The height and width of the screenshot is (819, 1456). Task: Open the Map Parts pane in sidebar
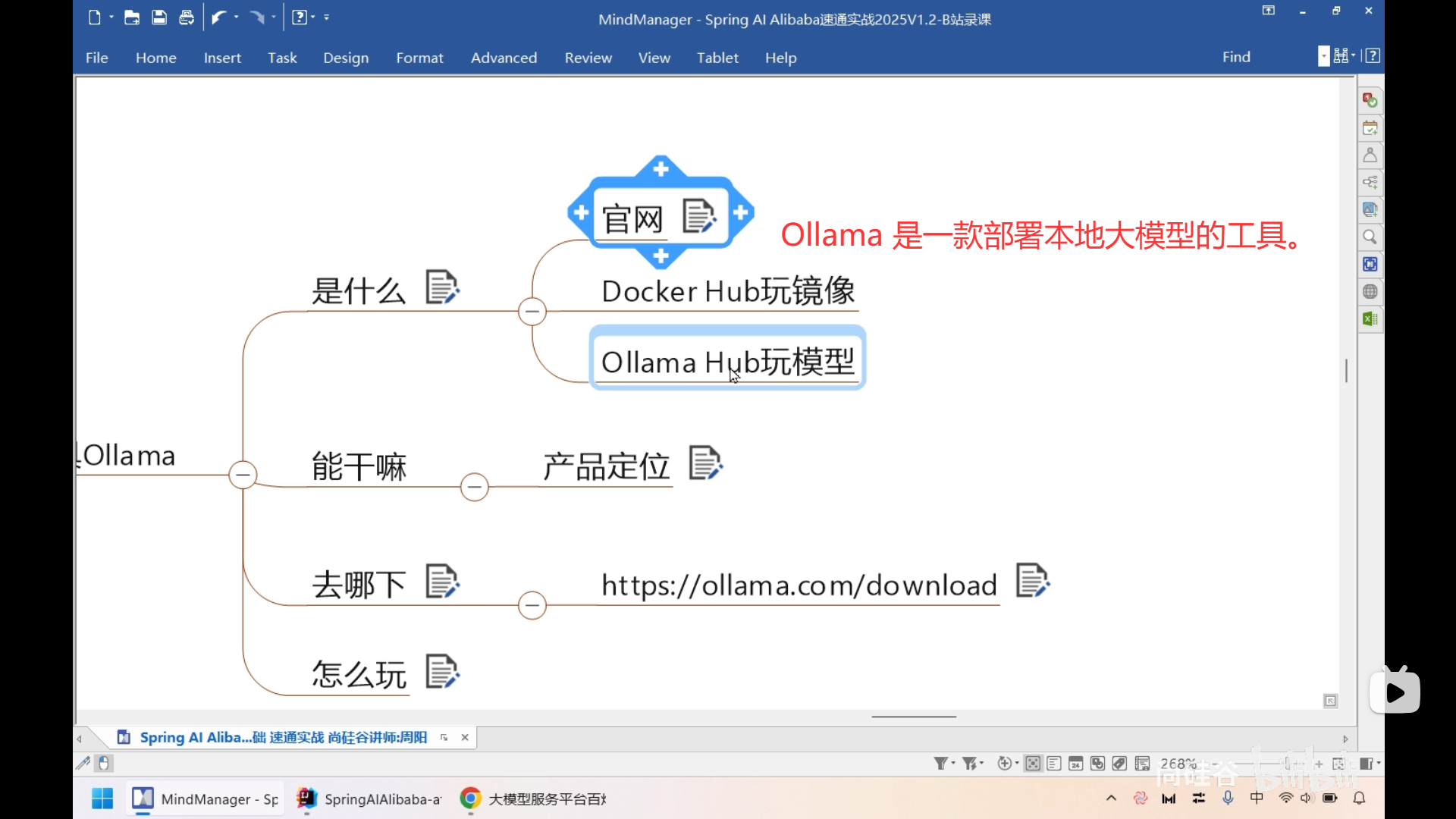pos(1370,183)
